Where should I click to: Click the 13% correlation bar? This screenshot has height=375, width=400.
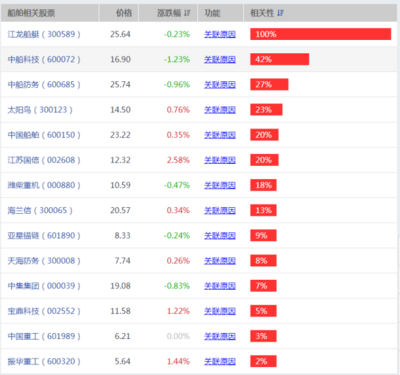[263, 210]
